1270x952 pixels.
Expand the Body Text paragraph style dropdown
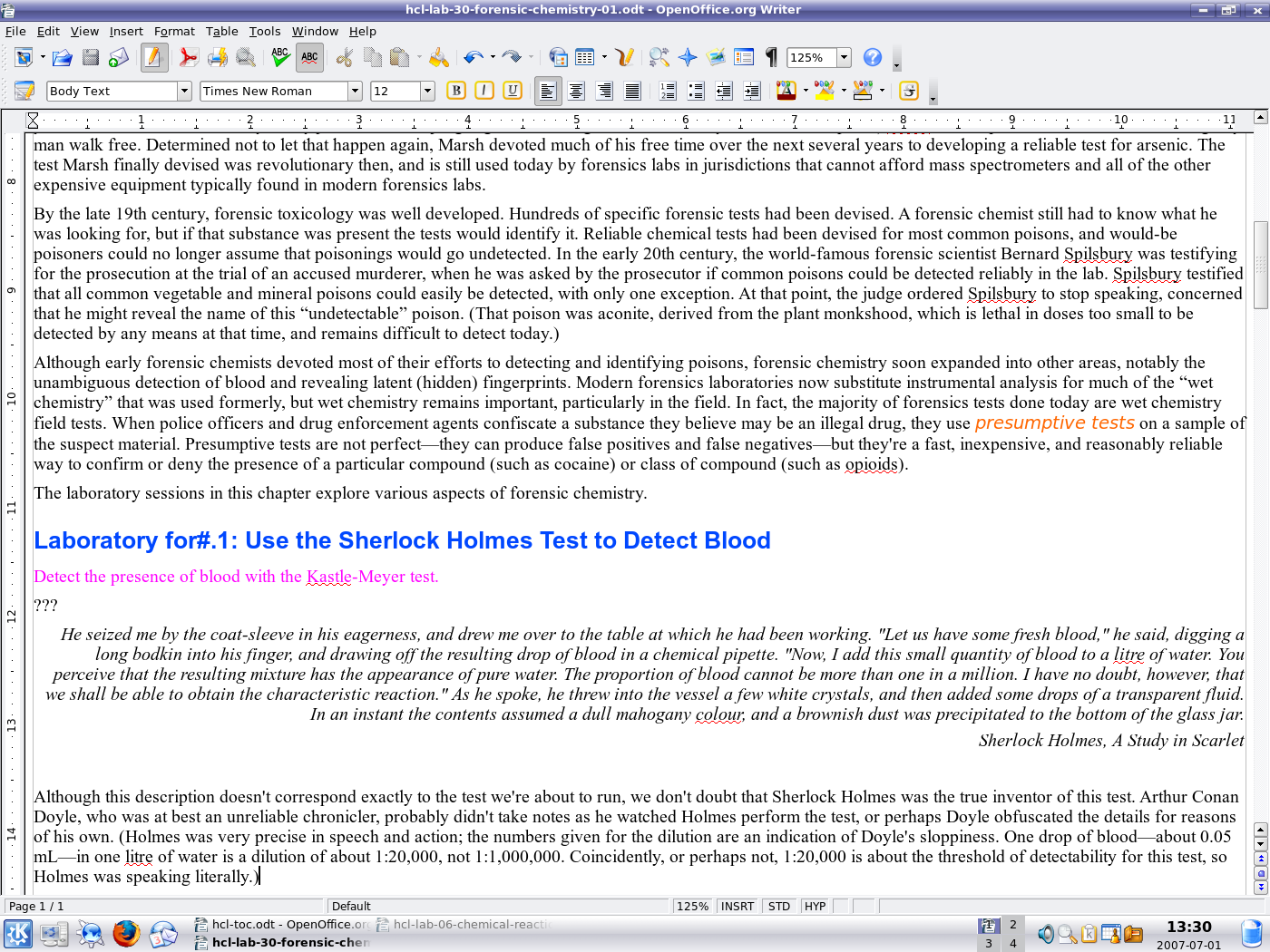(x=184, y=91)
